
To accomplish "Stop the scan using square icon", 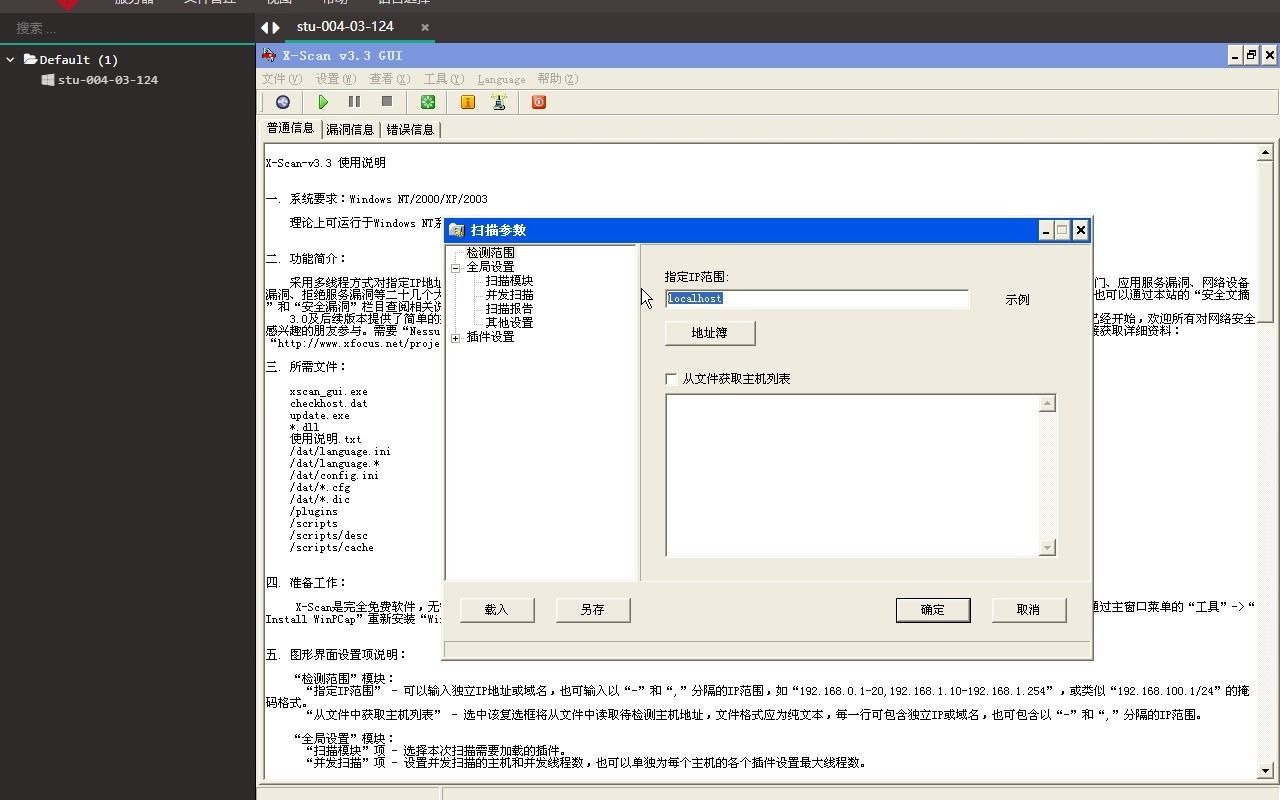I will click(x=386, y=102).
